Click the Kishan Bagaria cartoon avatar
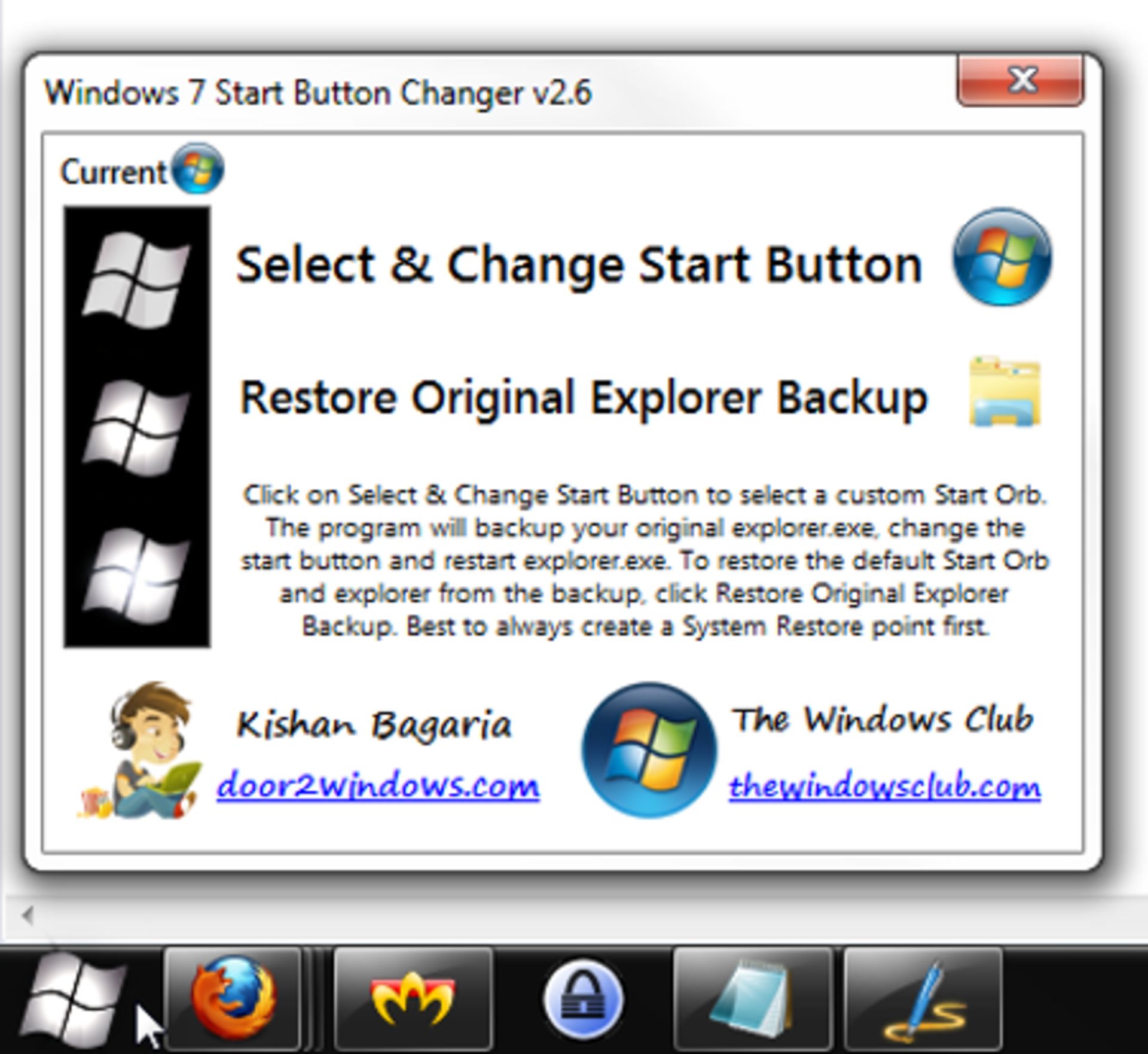 pos(139,750)
